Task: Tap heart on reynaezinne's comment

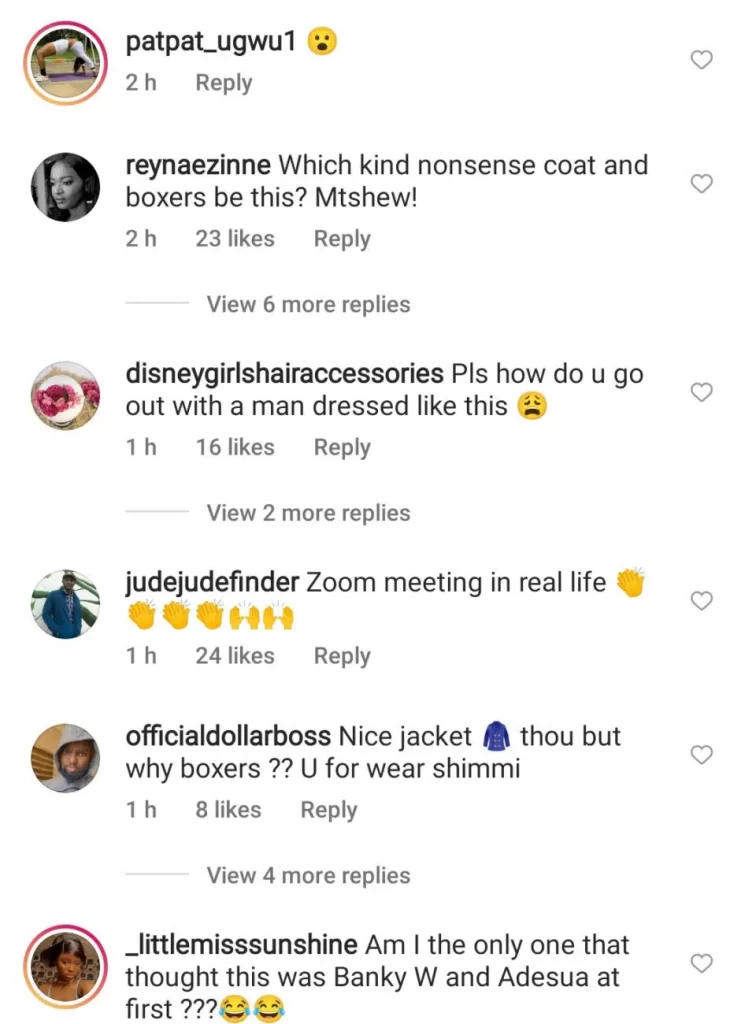Action: click(x=702, y=184)
